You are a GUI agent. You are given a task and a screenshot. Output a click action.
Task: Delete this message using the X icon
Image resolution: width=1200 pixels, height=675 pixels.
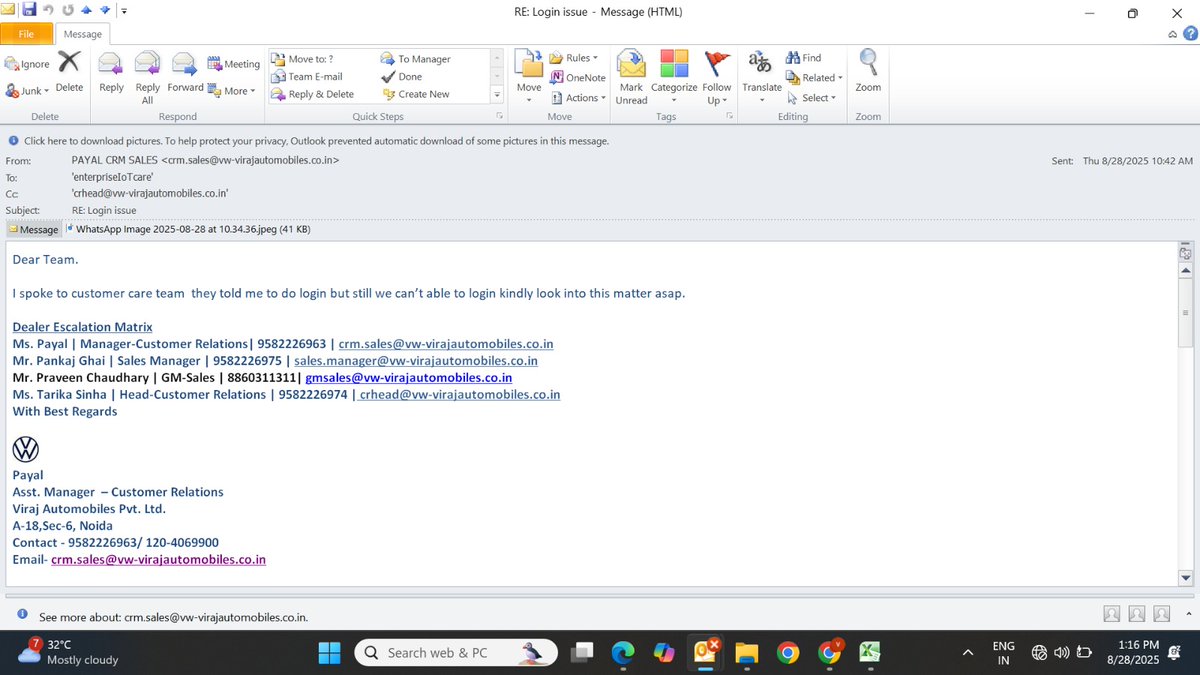pyautogui.click(x=69, y=72)
